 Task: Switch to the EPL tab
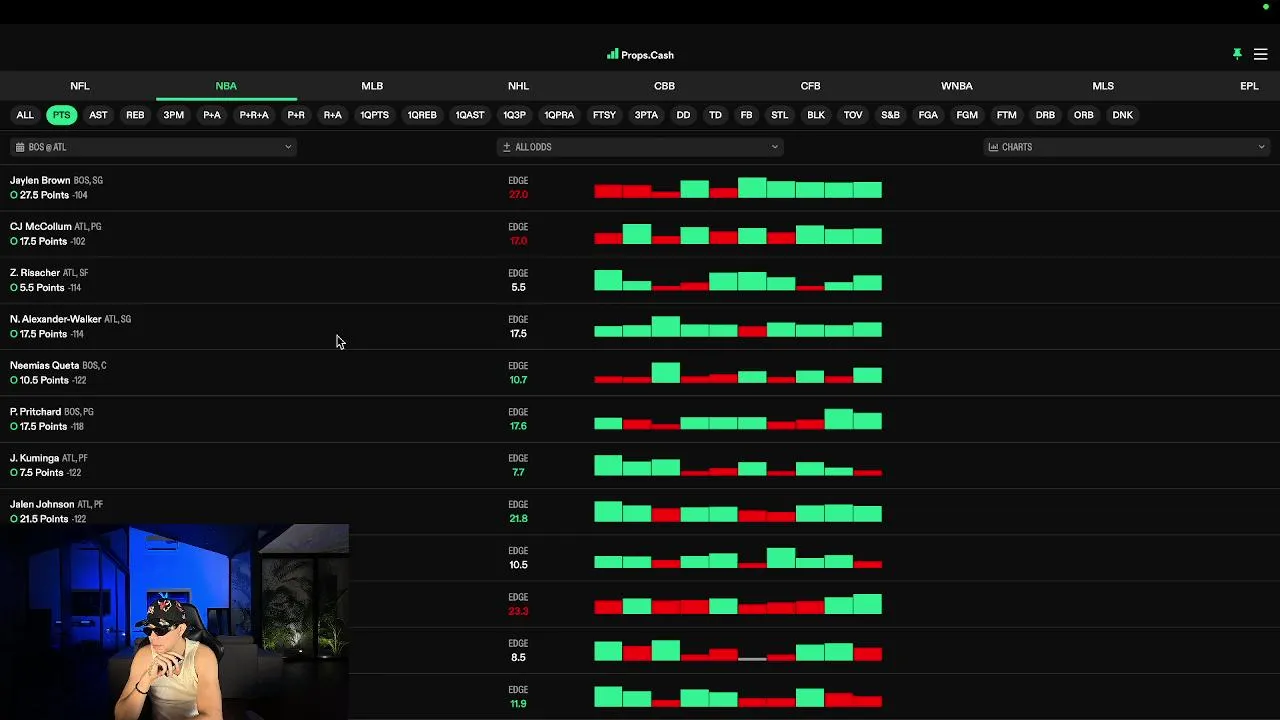(x=1249, y=86)
